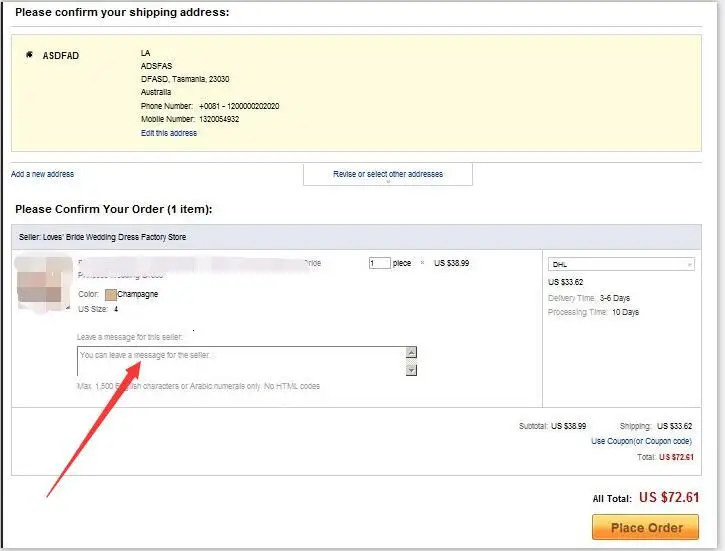Click the message box scroll up arrow
Image resolution: width=725 pixels, height=551 pixels.
tap(411, 352)
